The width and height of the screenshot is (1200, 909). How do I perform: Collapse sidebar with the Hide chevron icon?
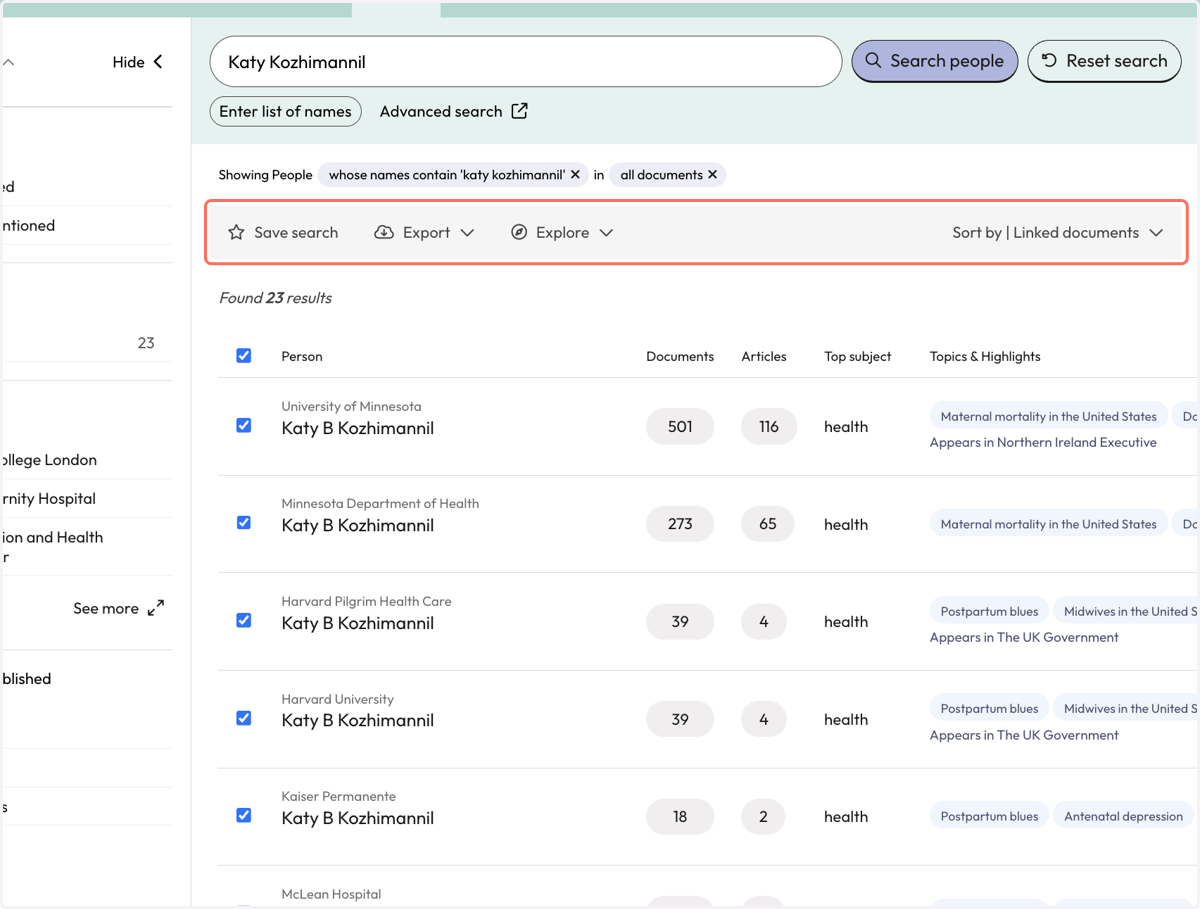point(158,62)
